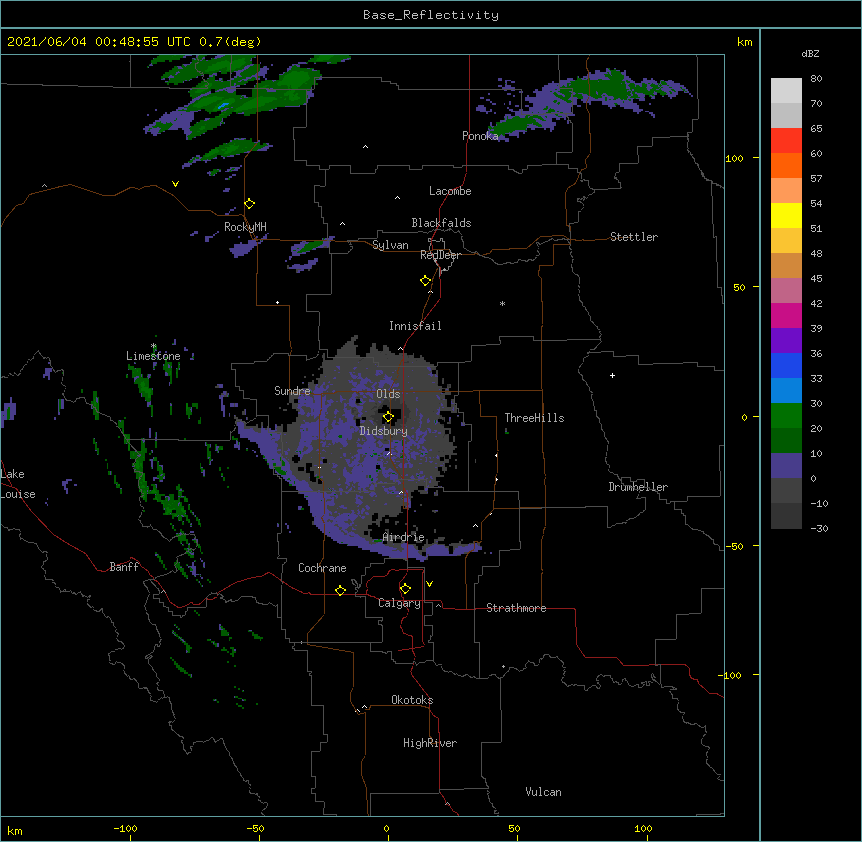Viewport: 862px width, 842px height.
Task: Click the Calgary city label
Action: click(400, 603)
